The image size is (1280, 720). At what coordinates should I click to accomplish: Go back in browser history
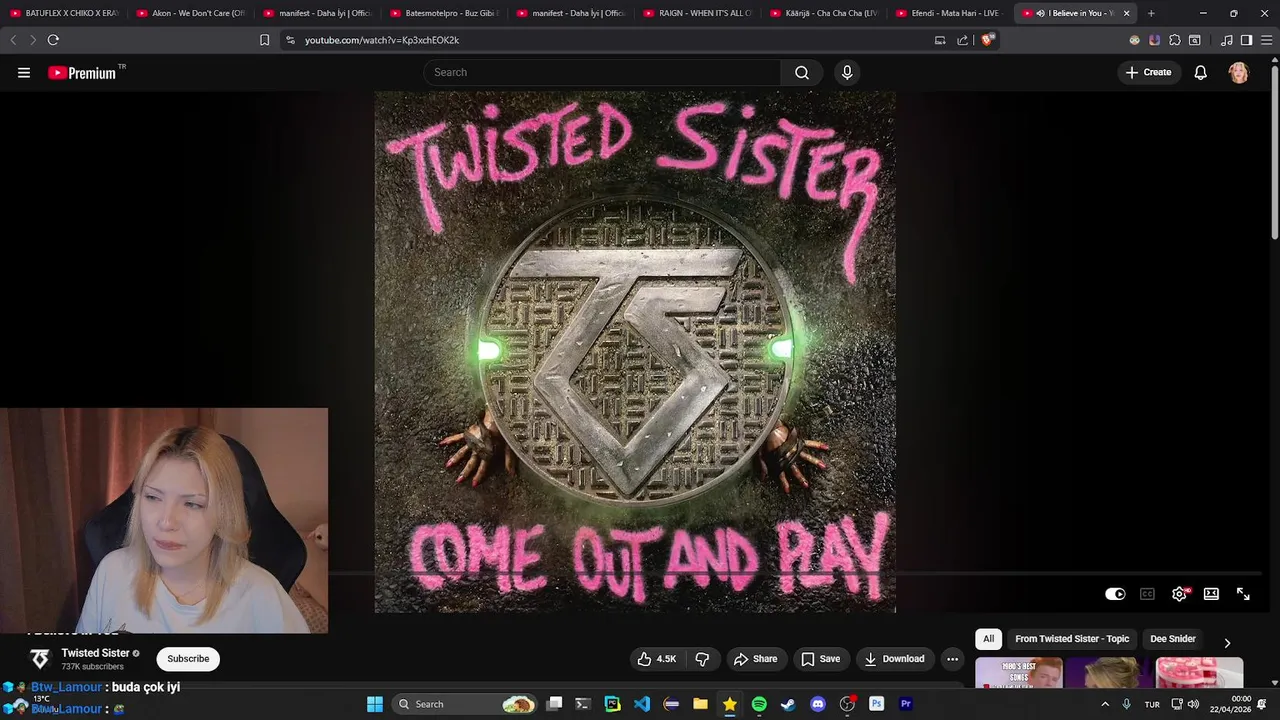pos(13,40)
